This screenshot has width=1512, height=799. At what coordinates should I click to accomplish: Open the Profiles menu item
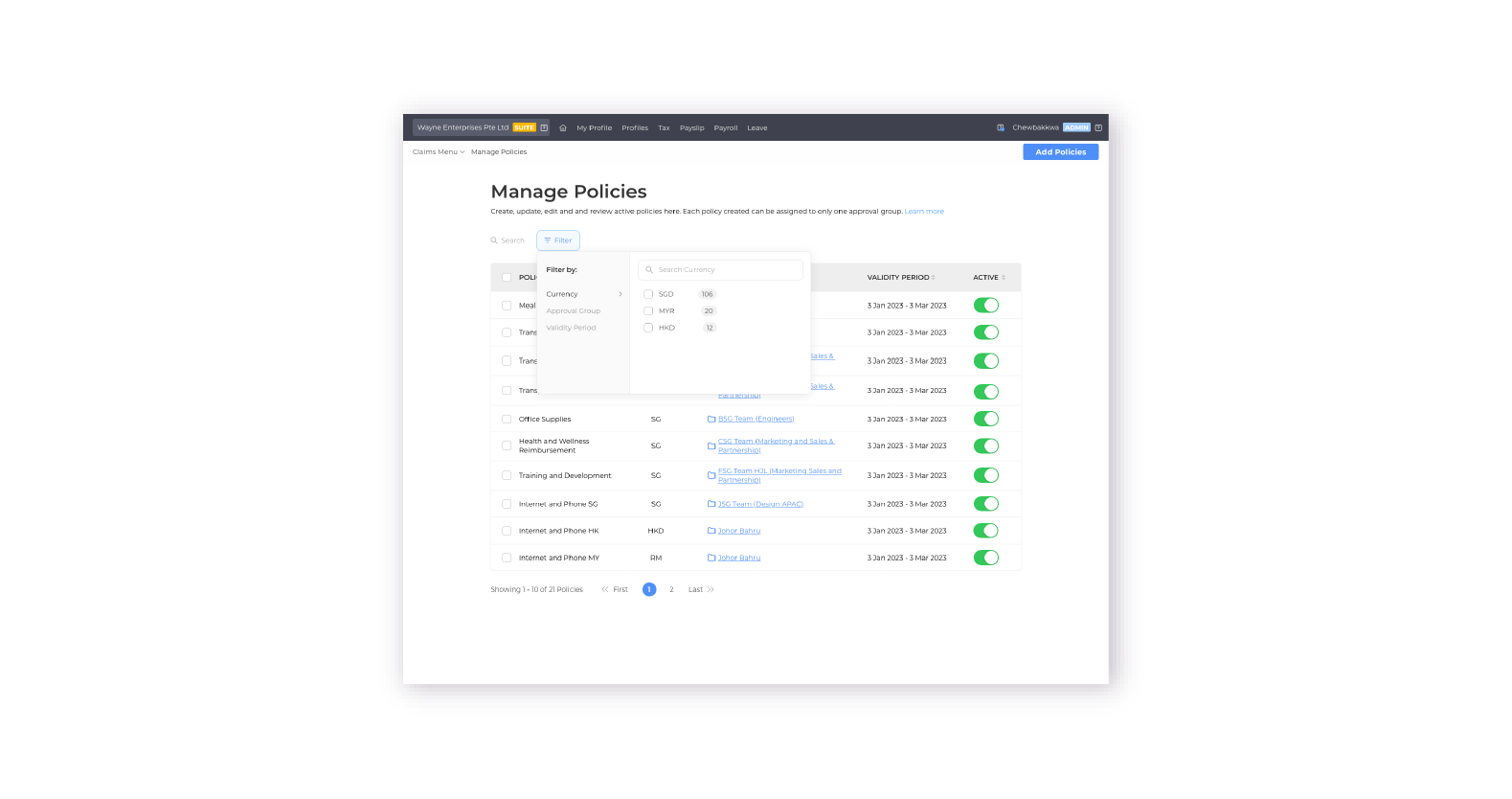coord(635,127)
